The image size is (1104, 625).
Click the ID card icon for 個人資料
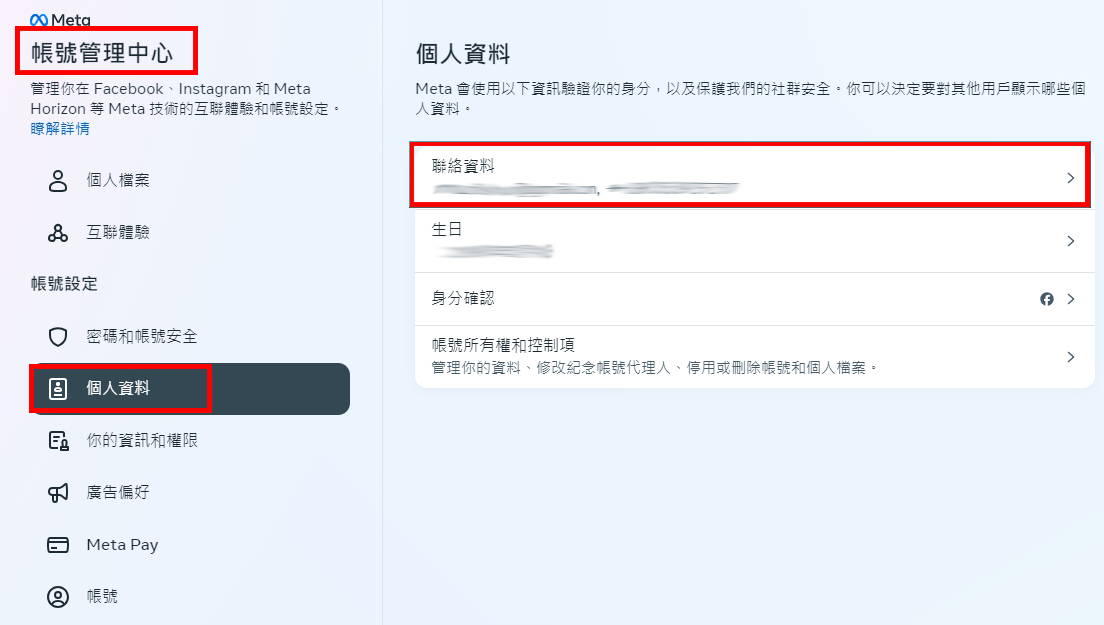(x=58, y=389)
